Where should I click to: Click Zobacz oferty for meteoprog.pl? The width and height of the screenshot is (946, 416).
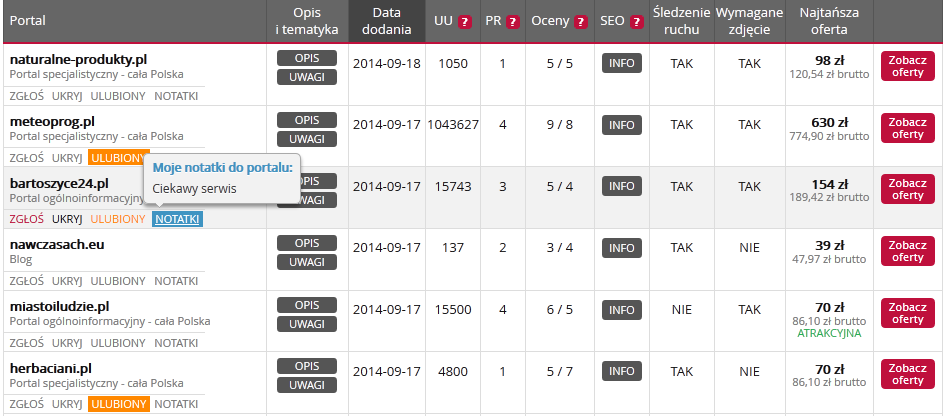coord(908,128)
